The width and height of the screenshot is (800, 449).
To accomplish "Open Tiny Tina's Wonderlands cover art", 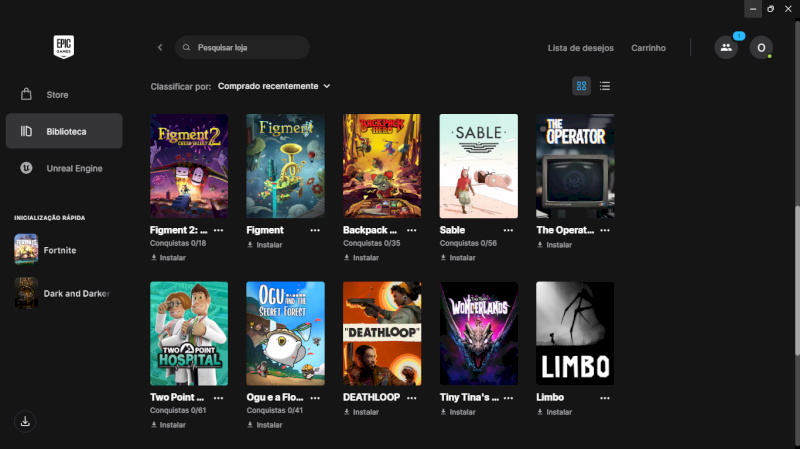I will coord(479,333).
